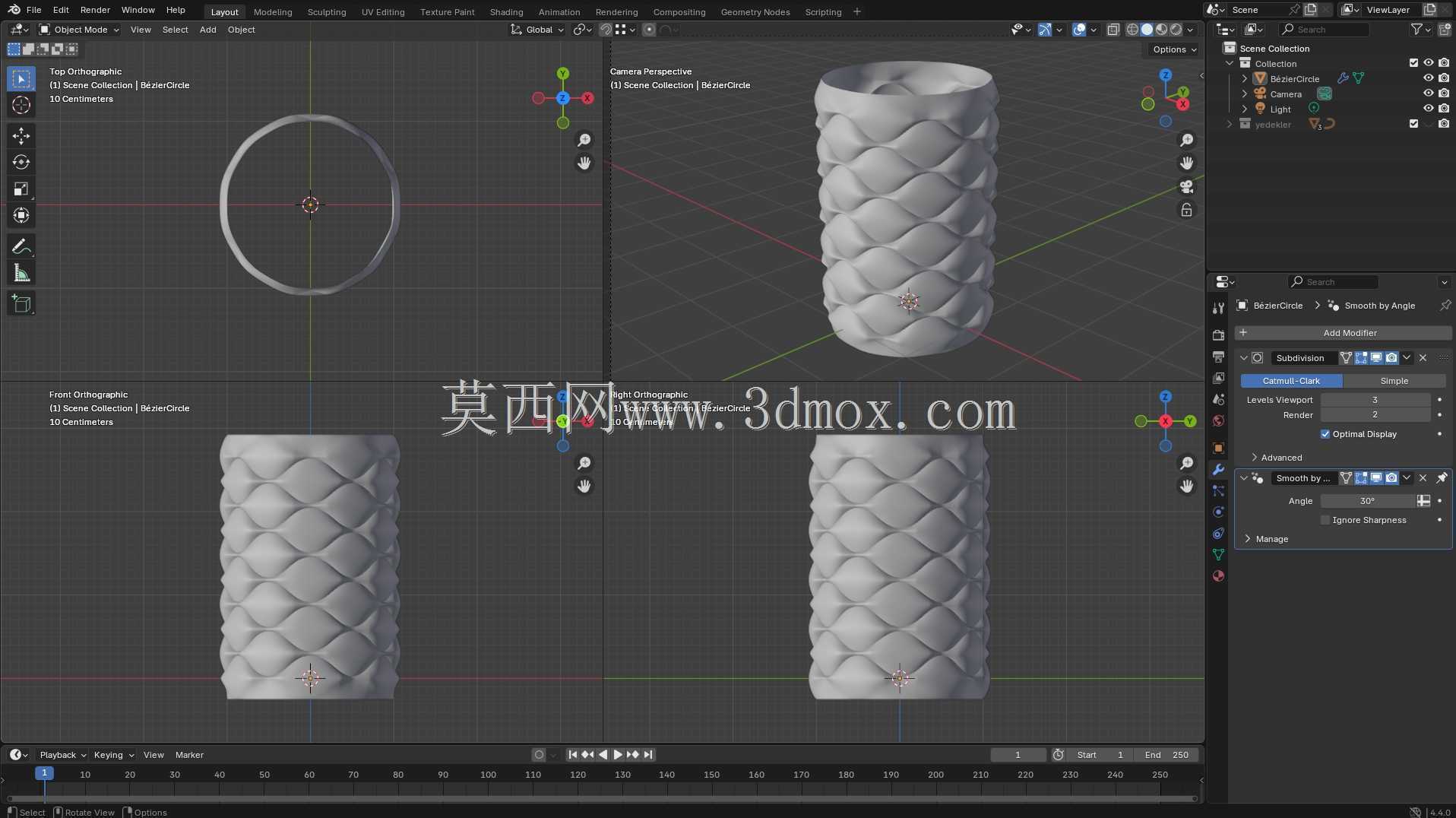Viewport: 1456px width, 818px height.
Task: Open the Tool properties tab
Action: [x=1218, y=308]
